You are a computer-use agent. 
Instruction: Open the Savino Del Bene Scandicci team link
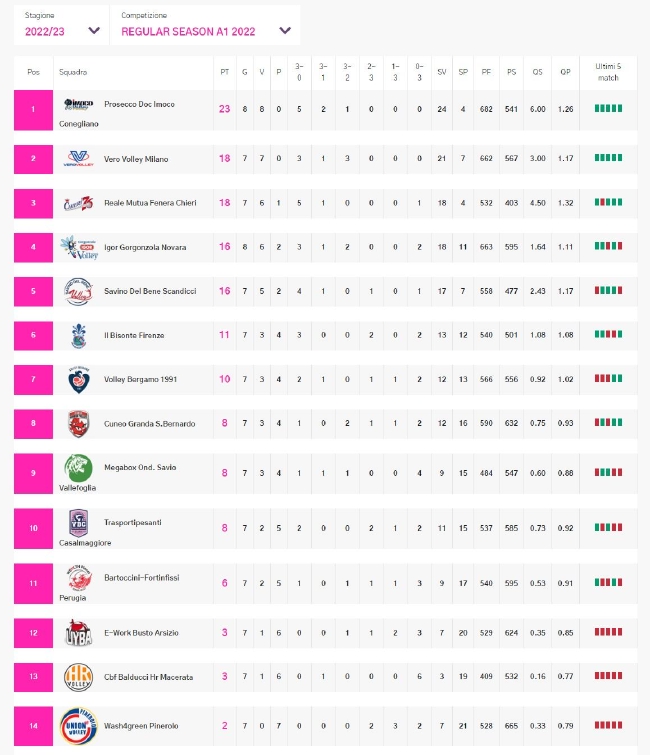(x=150, y=291)
